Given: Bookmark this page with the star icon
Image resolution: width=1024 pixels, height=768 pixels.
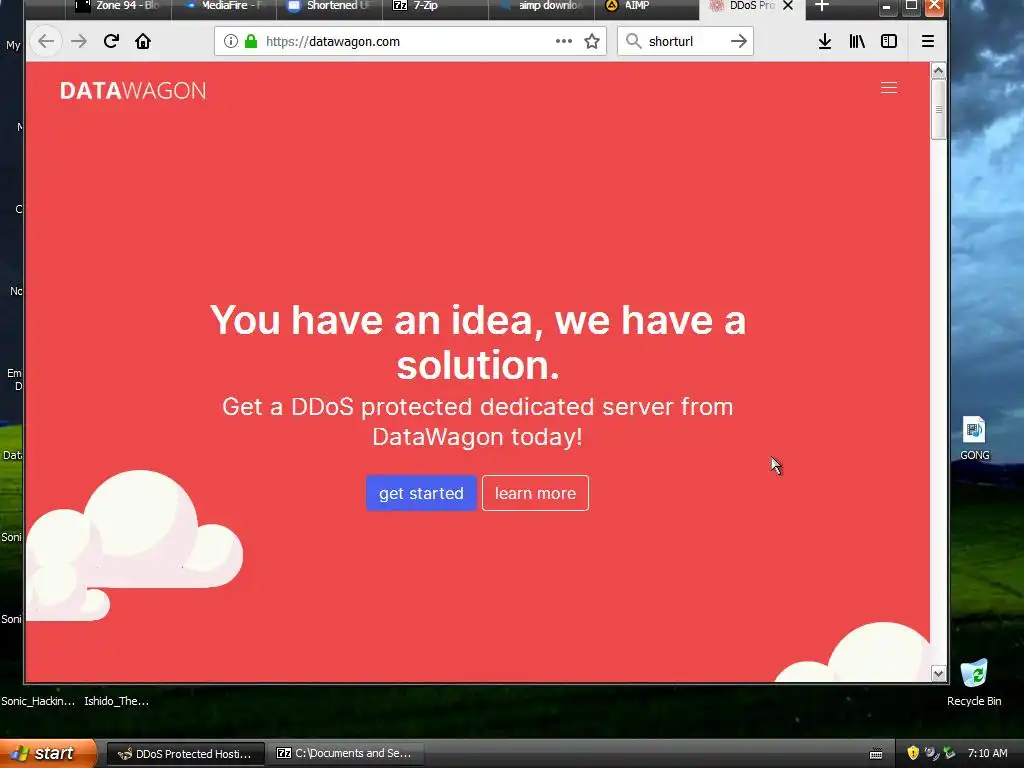Looking at the screenshot, I should coord(592,41).
